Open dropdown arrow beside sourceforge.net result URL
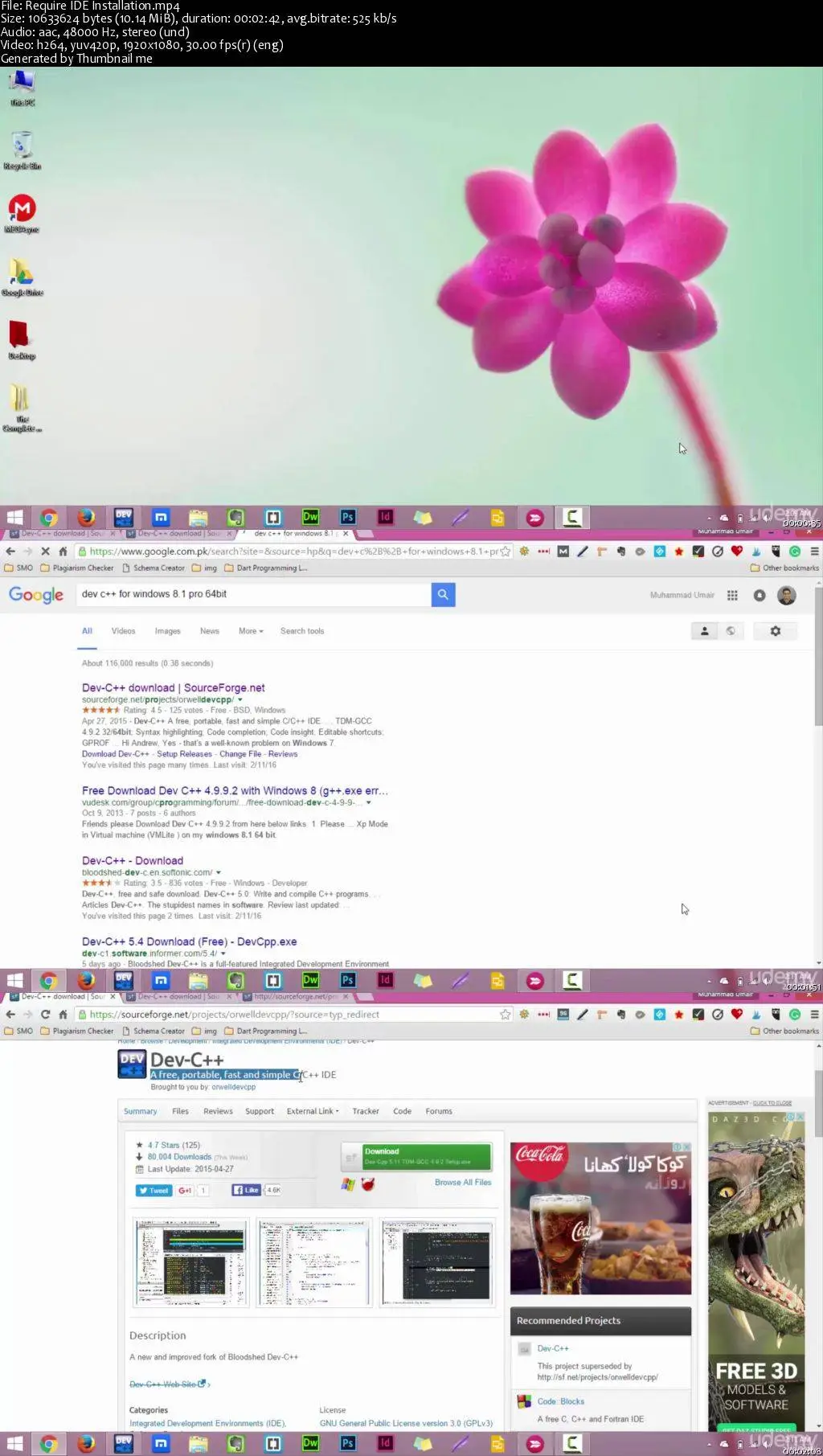 point(240,699)
